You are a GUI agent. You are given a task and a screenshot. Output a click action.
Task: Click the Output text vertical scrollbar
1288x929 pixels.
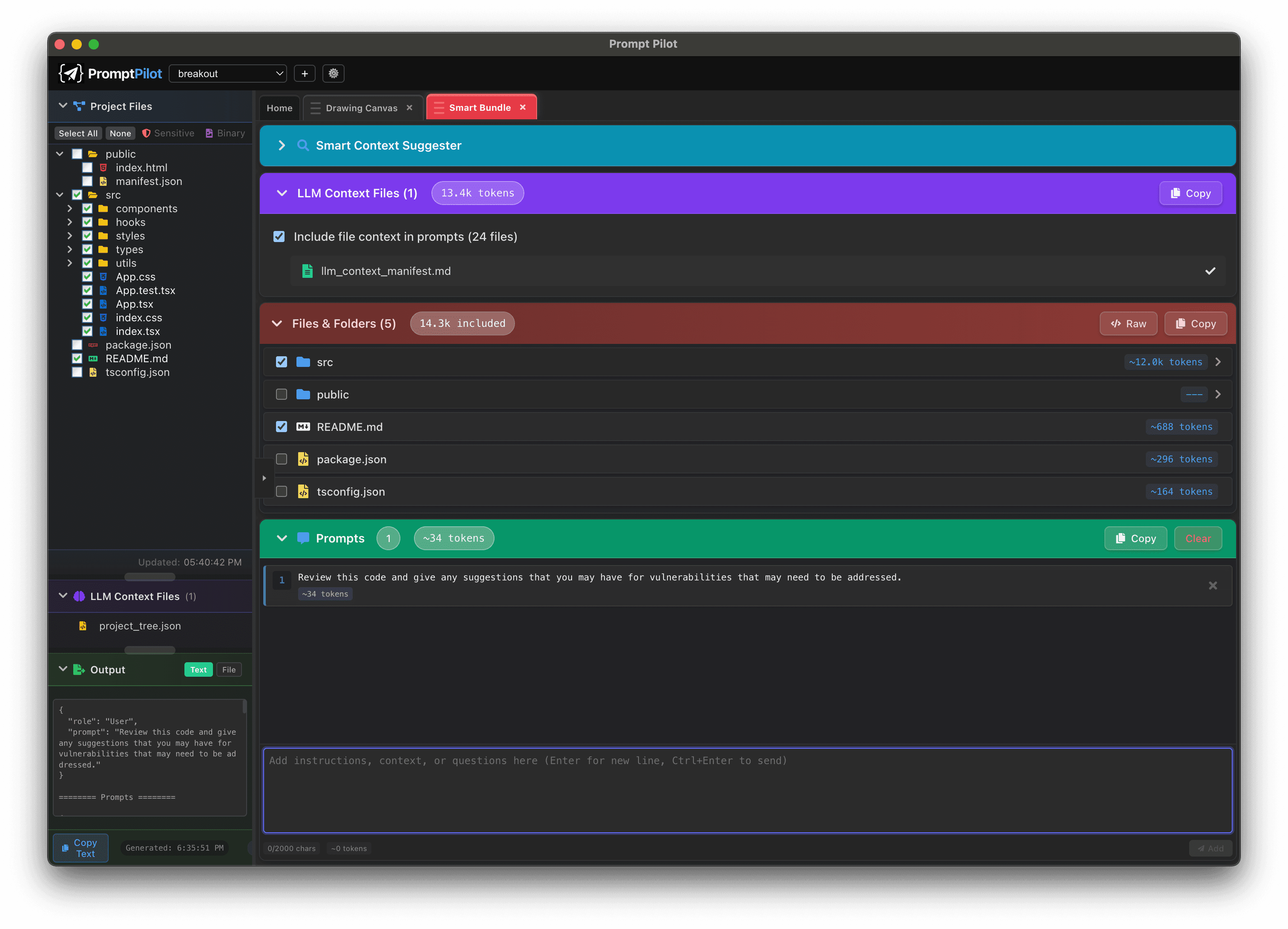[245, 706]
